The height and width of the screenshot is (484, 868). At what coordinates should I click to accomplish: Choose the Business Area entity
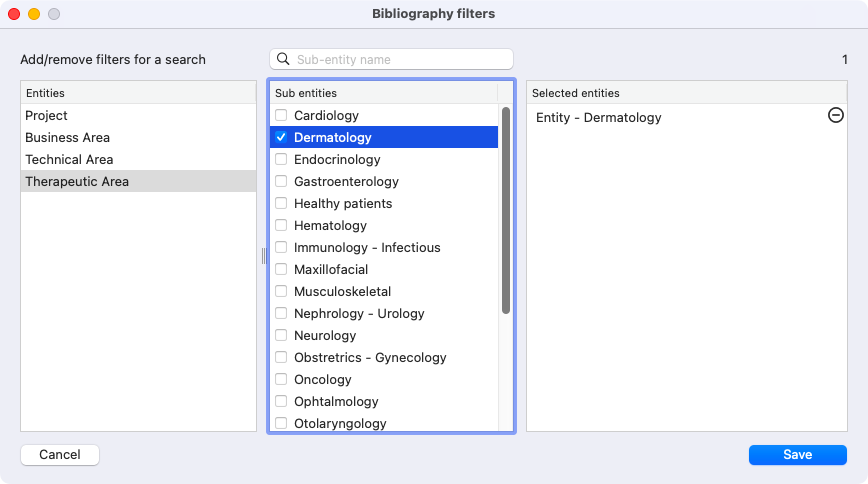pyautogui.click(x=138, y=137)
